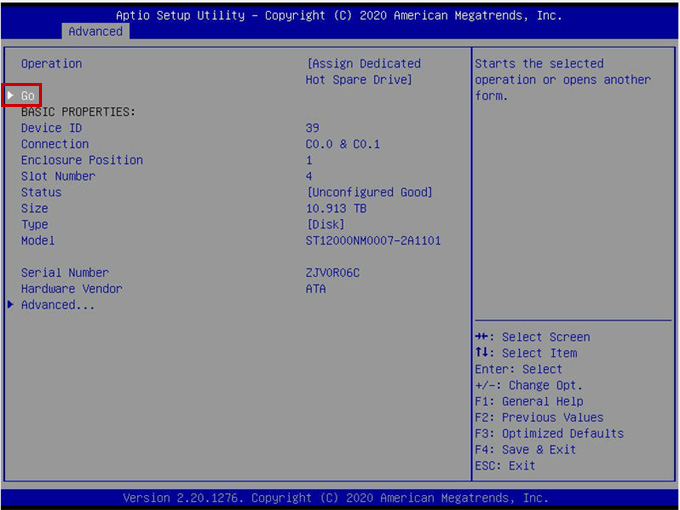
Task: Open the Advanced tab
Action: coord(95,31)
